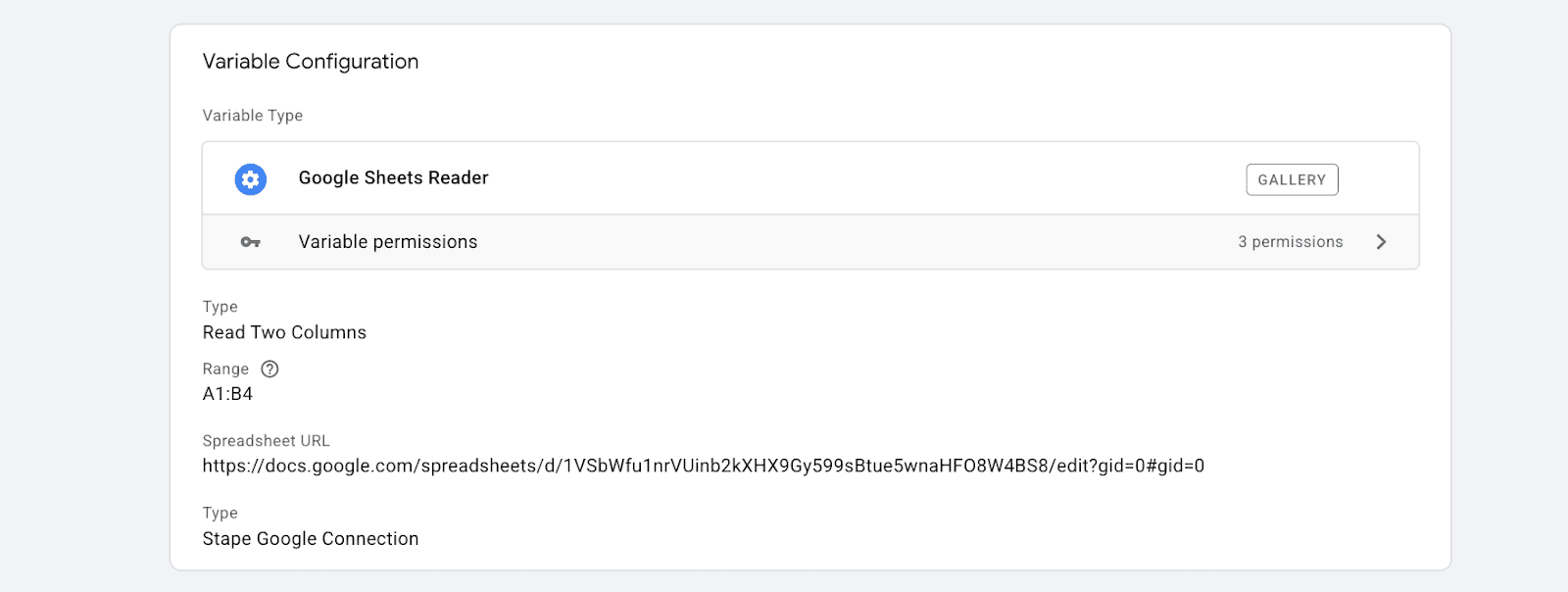This screenshot has width=1568, height=592.
Task: Click the A1:B4 range value
Action: coord(227,394)
